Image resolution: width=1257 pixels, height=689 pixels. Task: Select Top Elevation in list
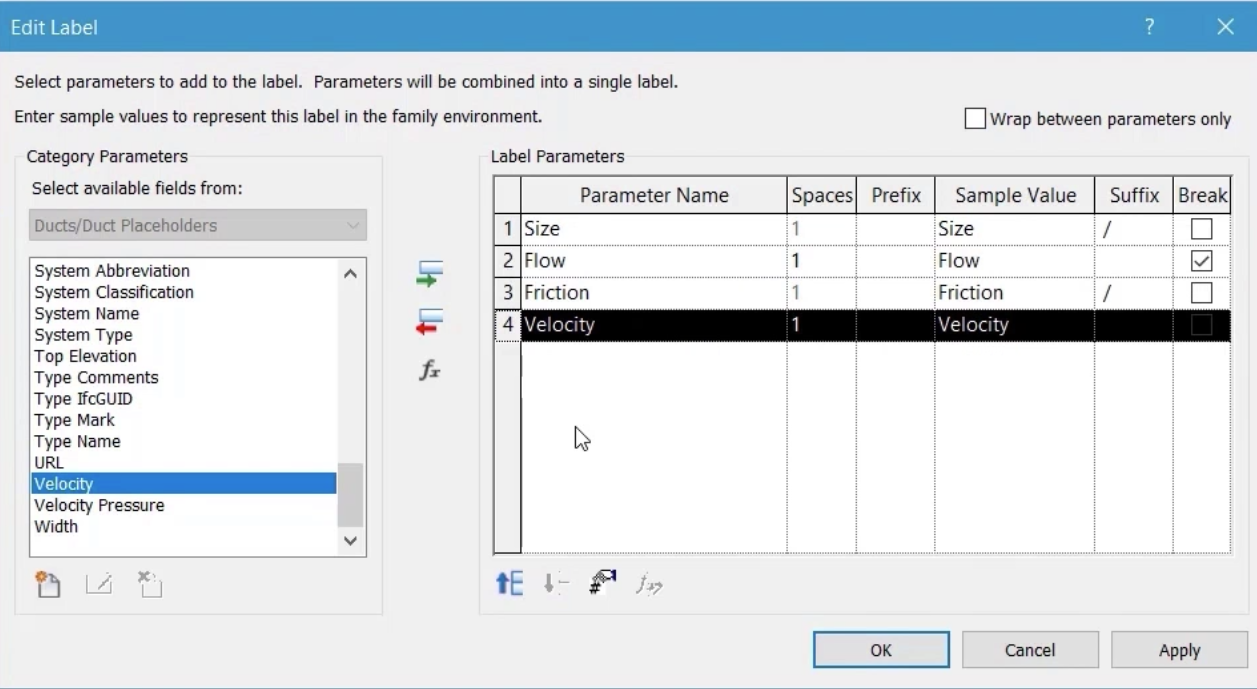coord(85,356)
